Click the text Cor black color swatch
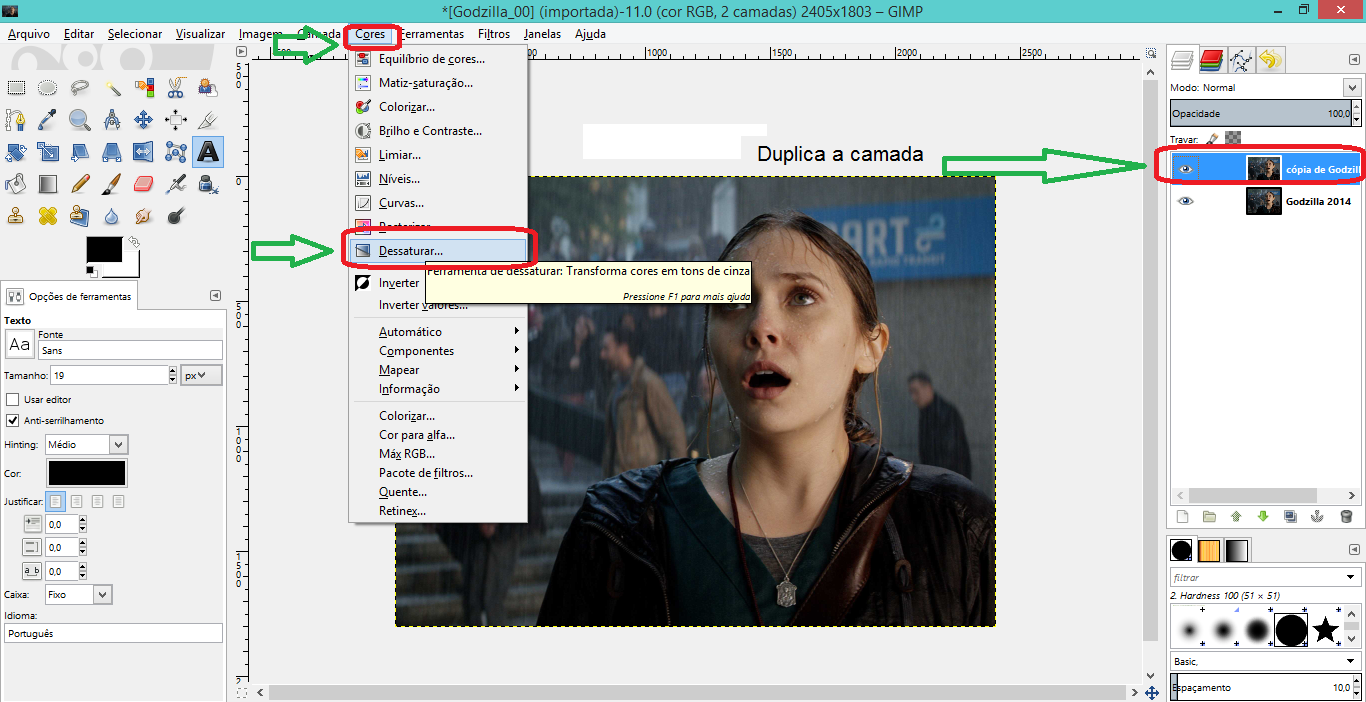The width and height of the screenshot is (1366, 702). pyautogui.click(x=87, y=473)
